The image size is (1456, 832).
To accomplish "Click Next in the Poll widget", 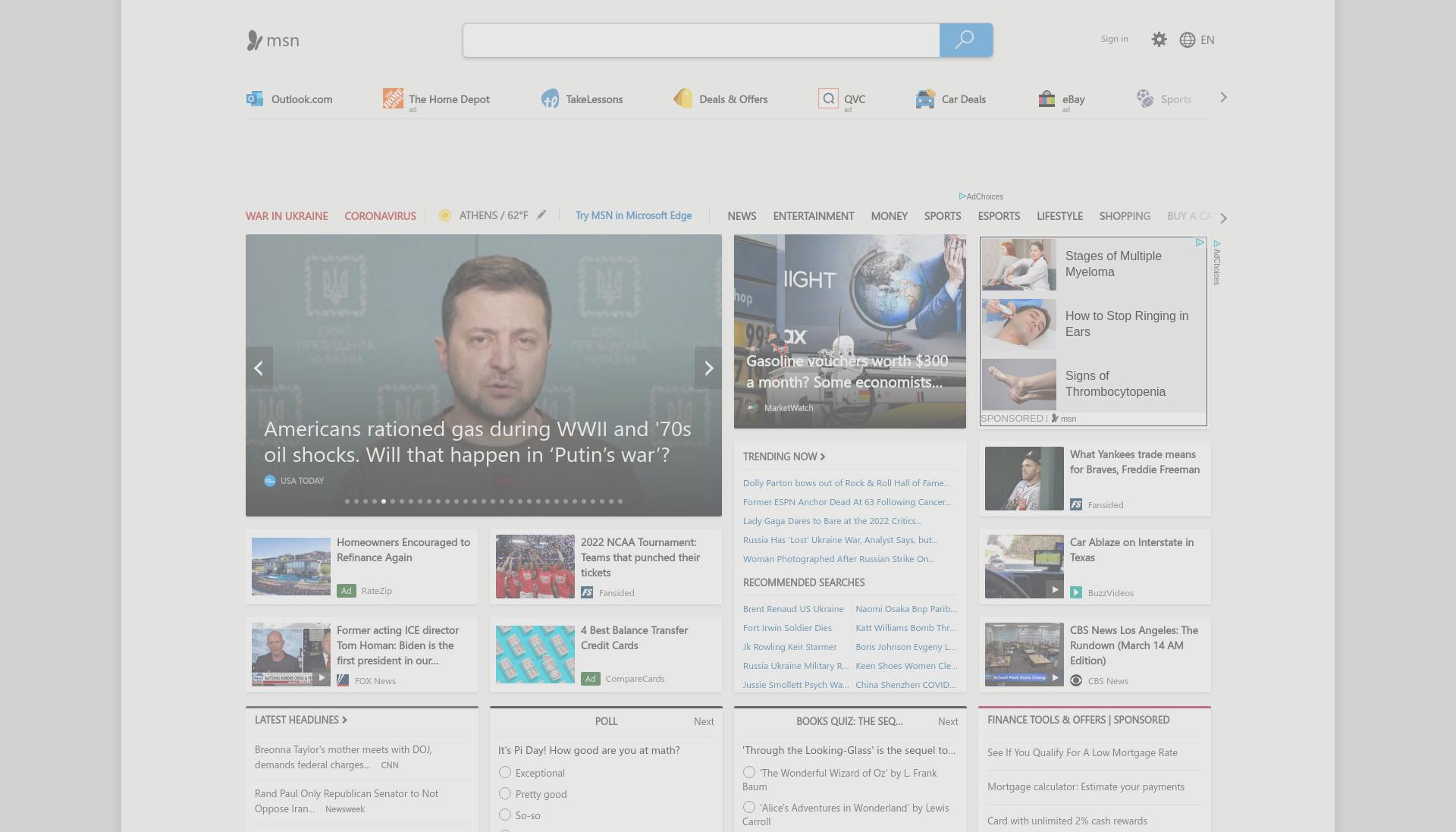I will (x=704, y=721).
